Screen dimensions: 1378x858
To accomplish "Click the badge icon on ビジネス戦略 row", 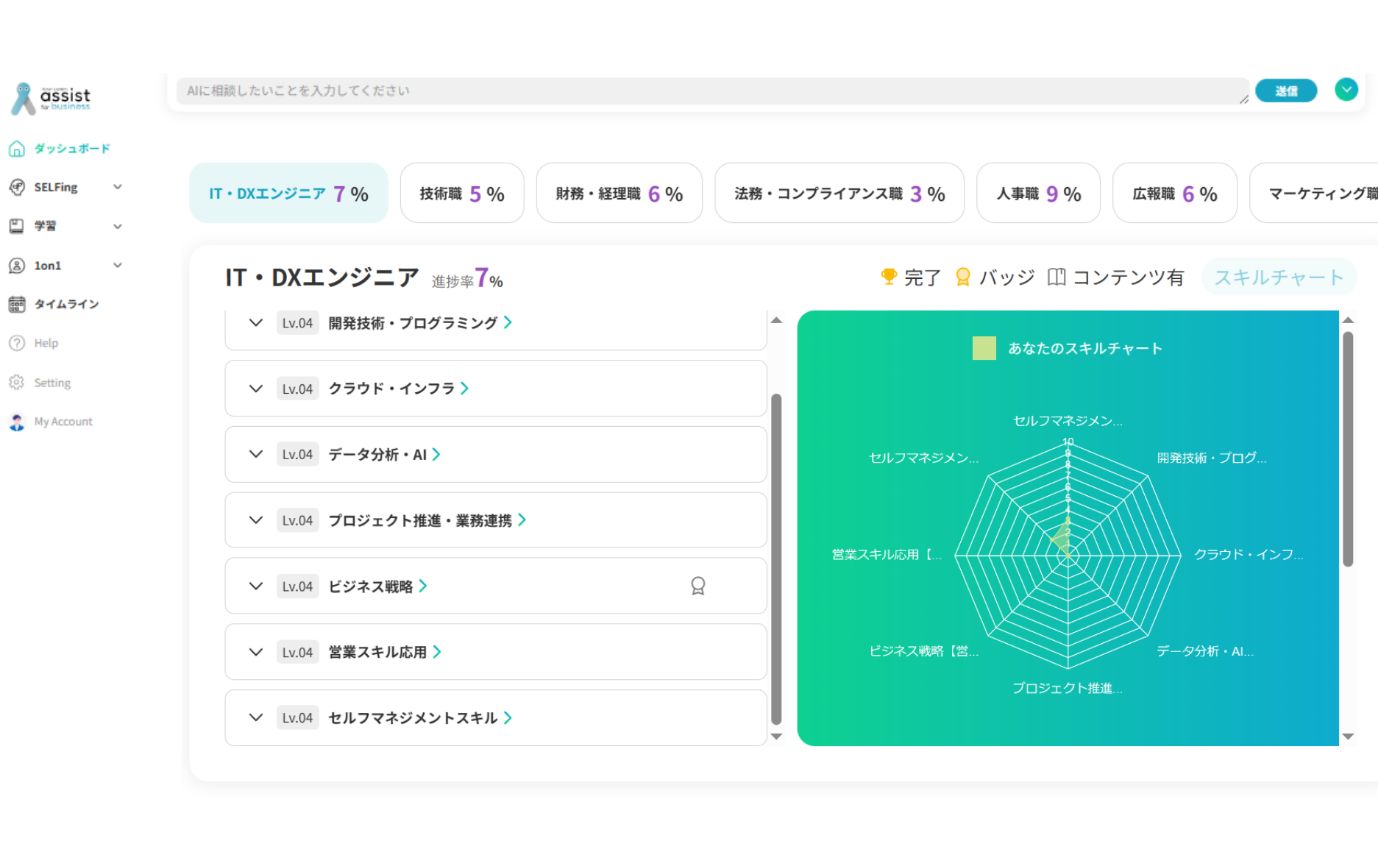I will point(698,586).
